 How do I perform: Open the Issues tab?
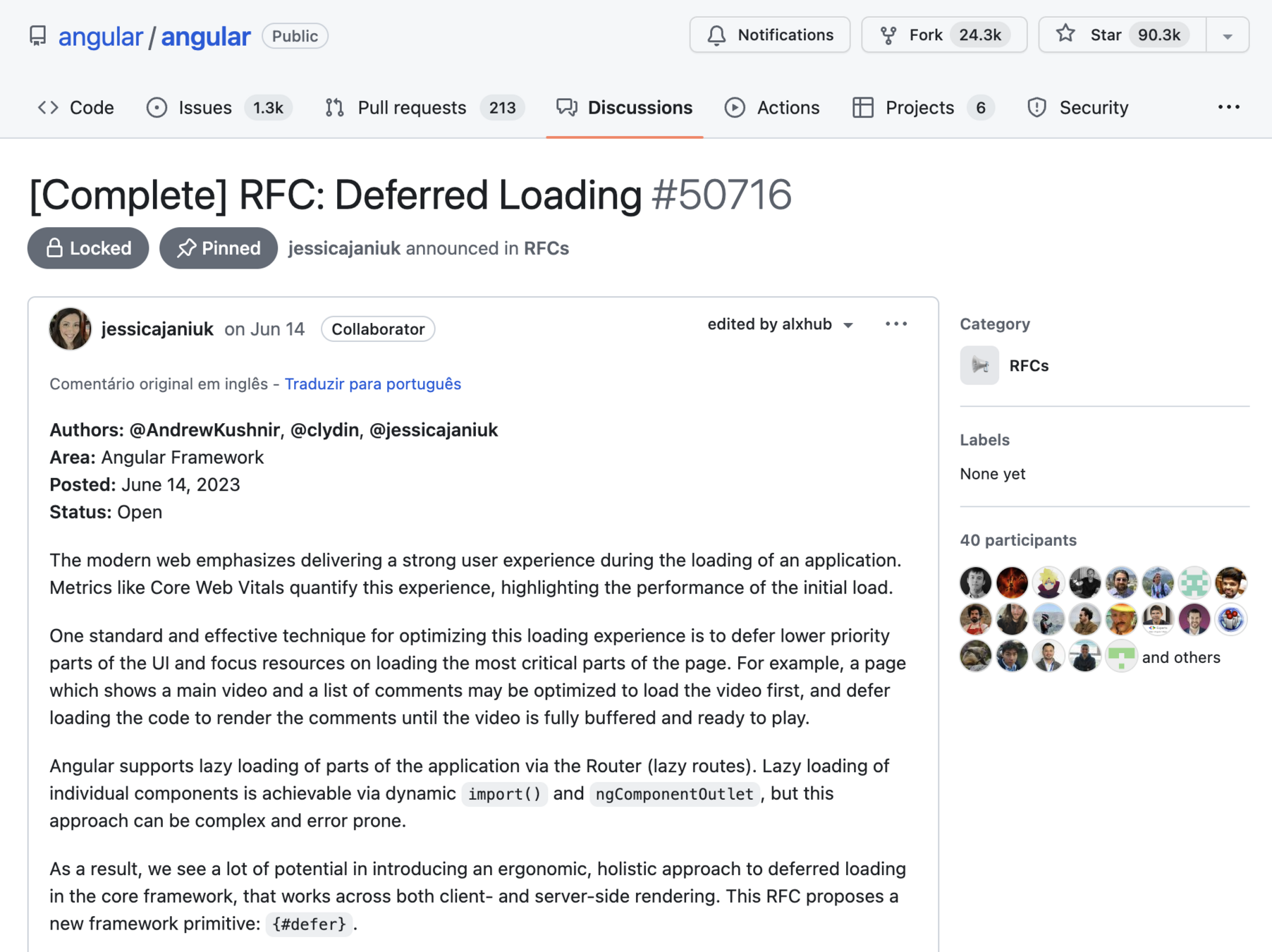(219, 107)
